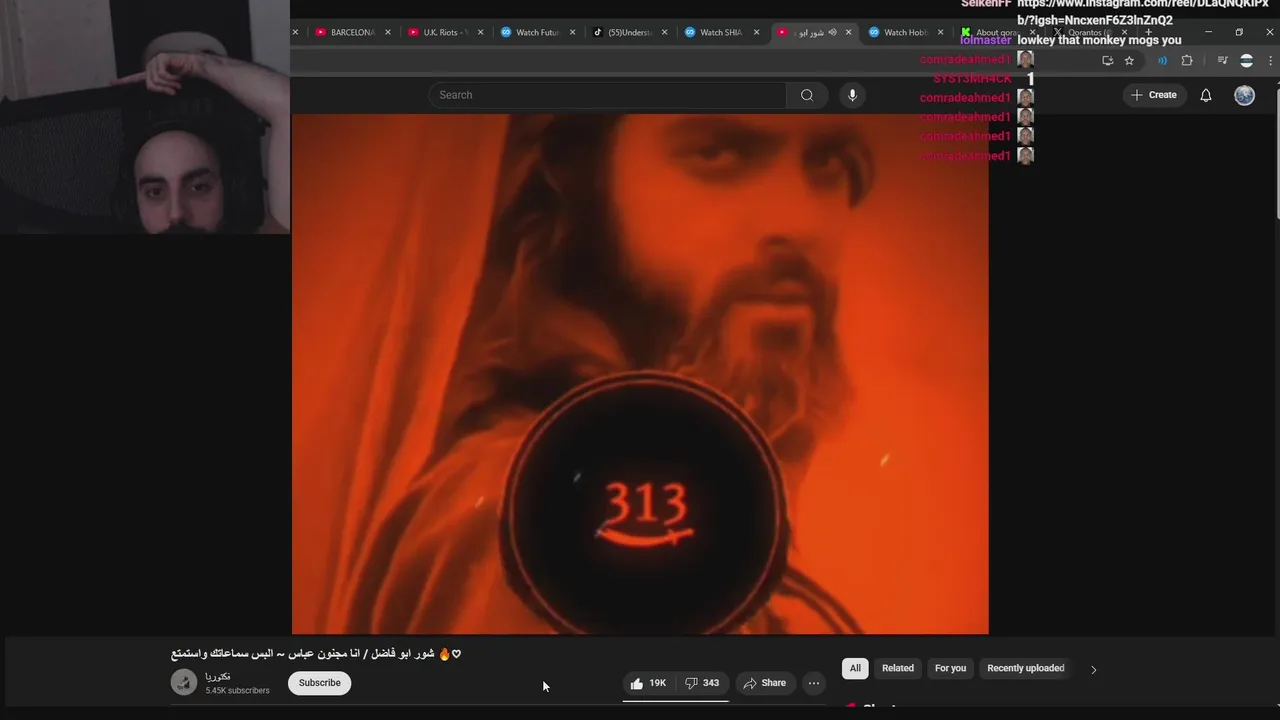Dislike the video with thumbs down

pos(702,683)
